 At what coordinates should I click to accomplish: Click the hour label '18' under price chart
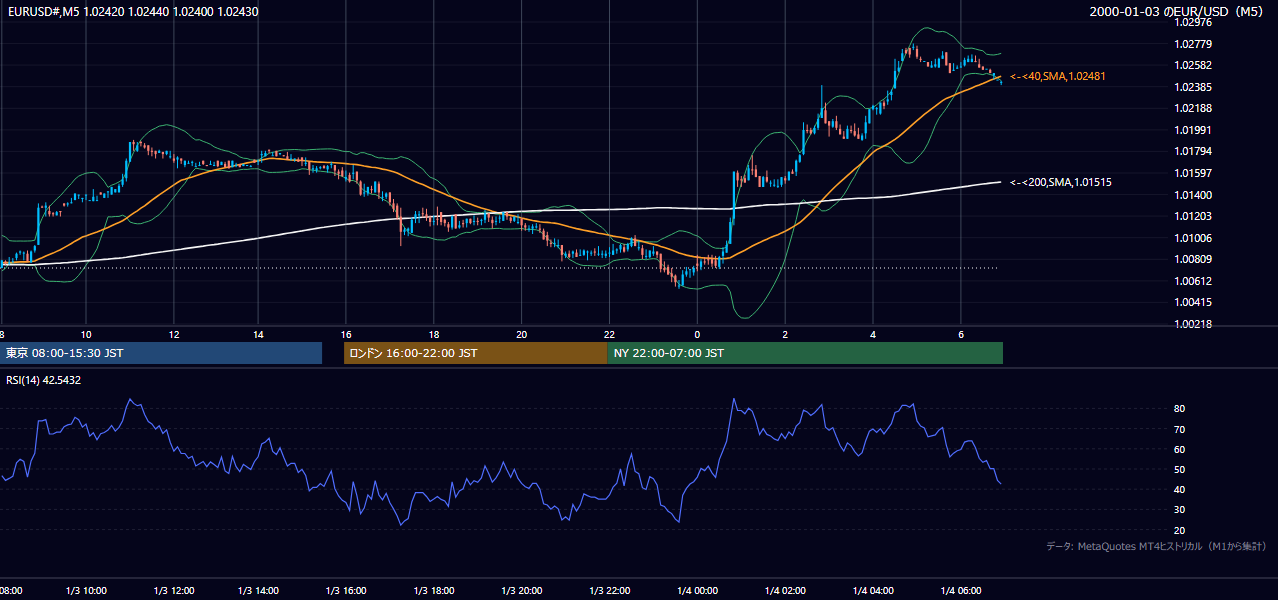coord(434,334)
